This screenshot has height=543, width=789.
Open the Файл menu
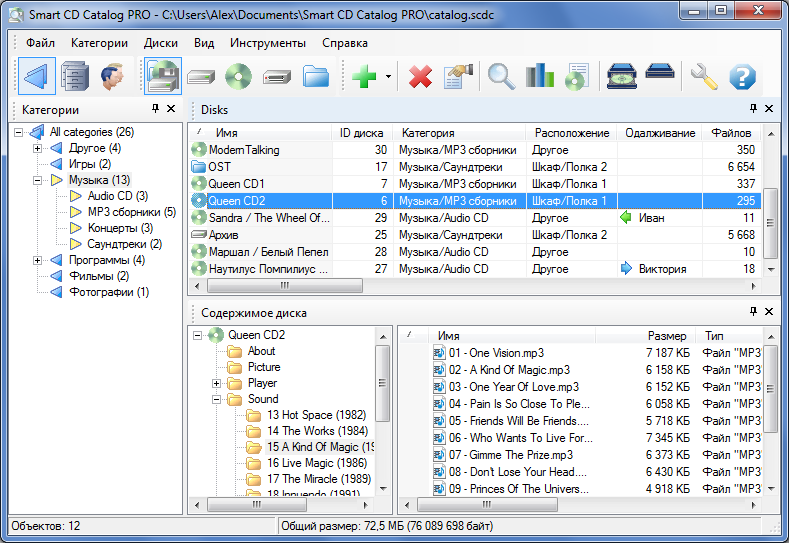40,43
